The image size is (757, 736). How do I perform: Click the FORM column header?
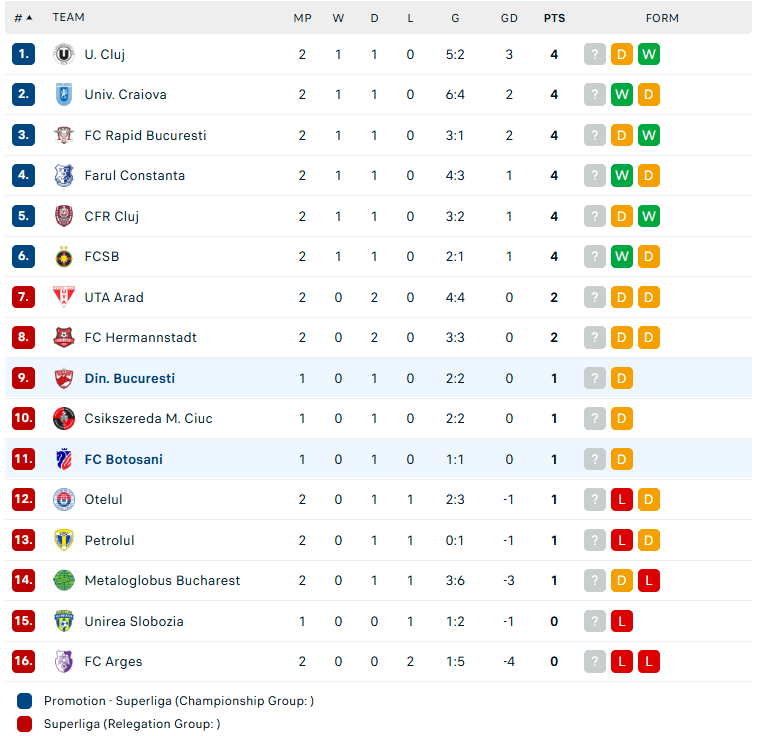pos(662,18)
